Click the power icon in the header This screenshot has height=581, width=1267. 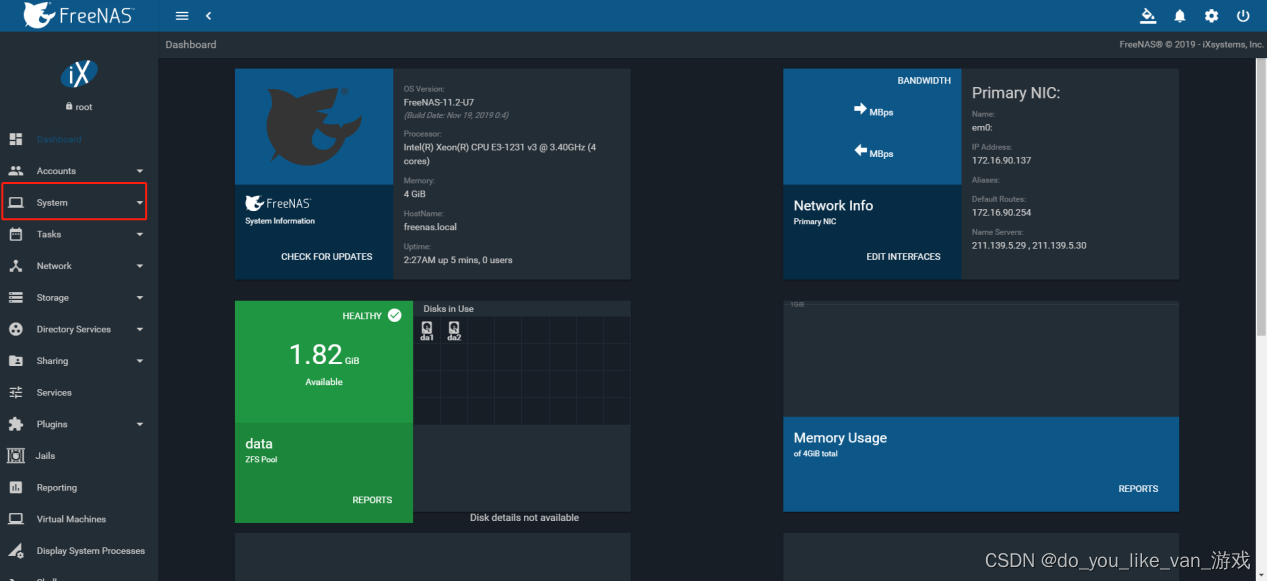pos(1244,16)
